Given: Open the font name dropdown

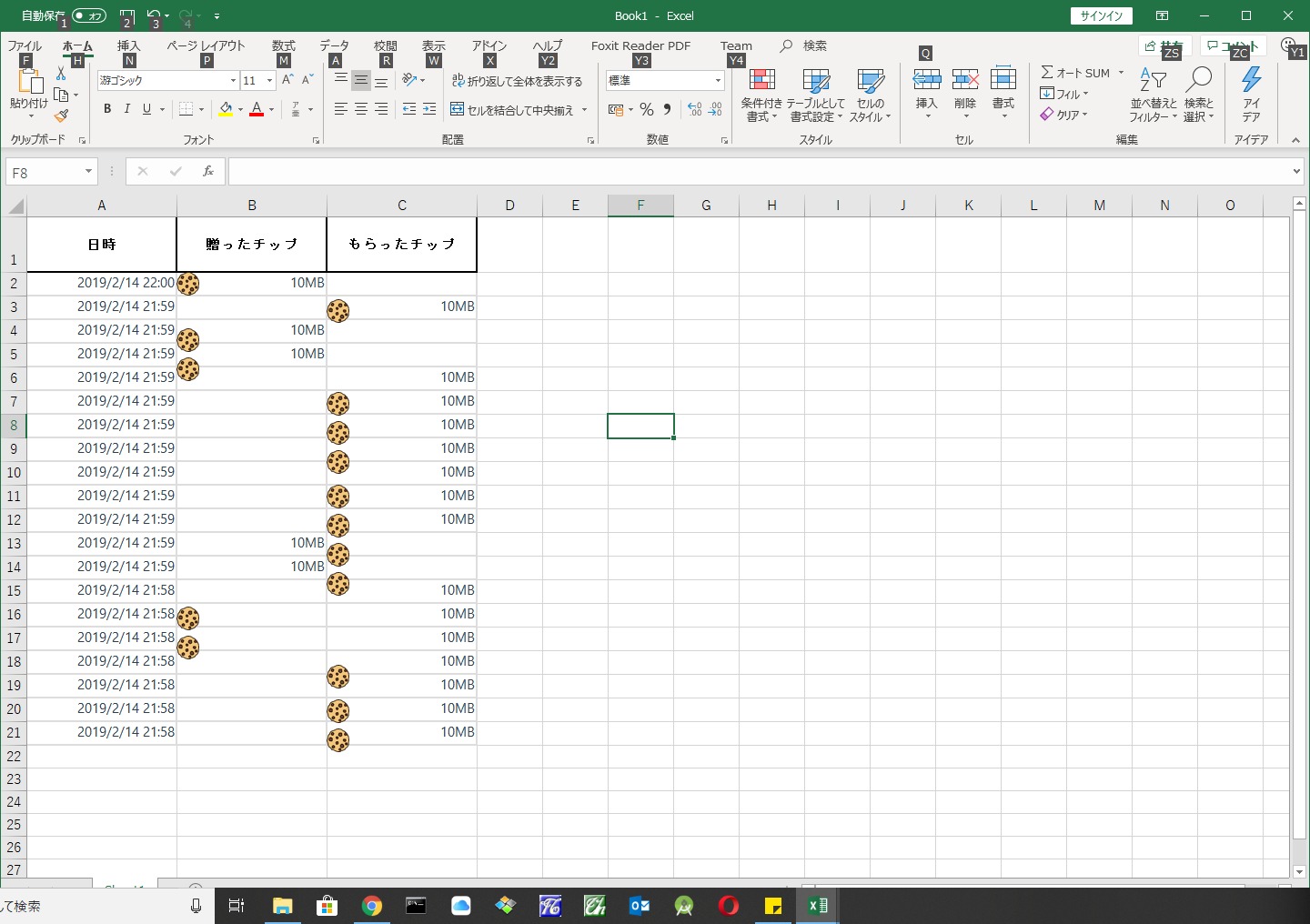Looking at the screenshot, I should (233, 81).
